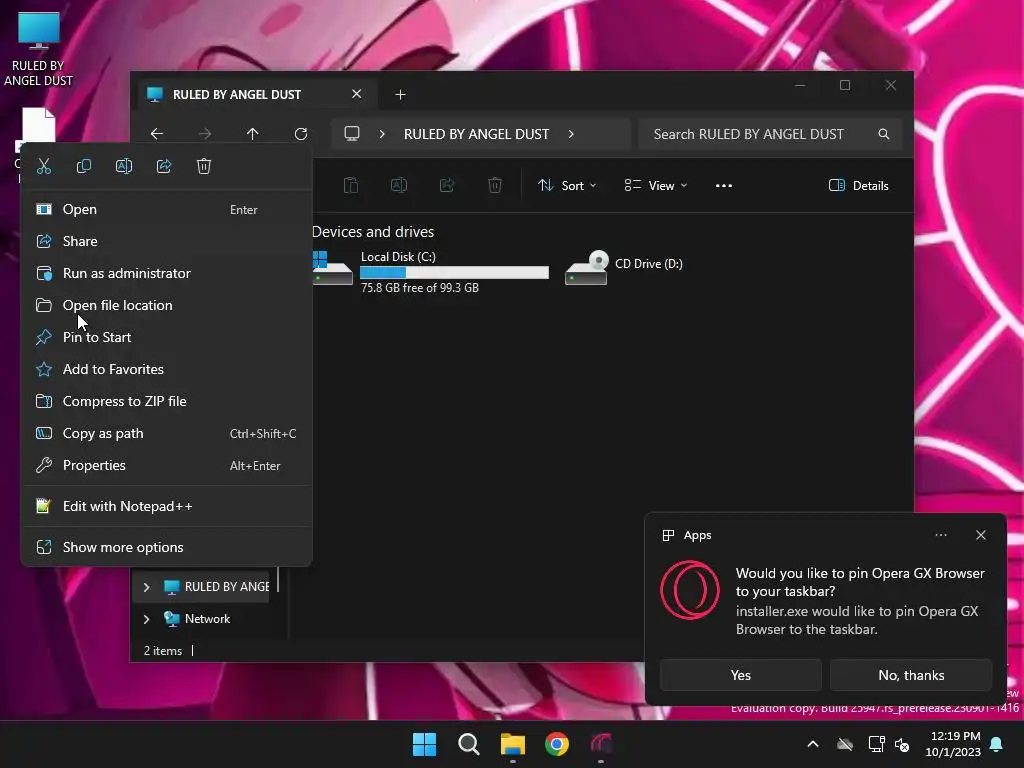
Task: Click the Opera GX logo in notification
Action: (690, 590)
